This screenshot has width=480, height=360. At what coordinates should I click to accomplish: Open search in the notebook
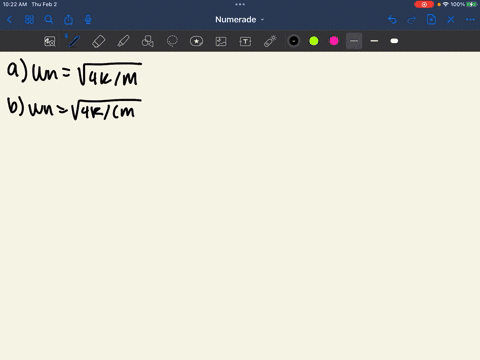(x=49, y=20)
